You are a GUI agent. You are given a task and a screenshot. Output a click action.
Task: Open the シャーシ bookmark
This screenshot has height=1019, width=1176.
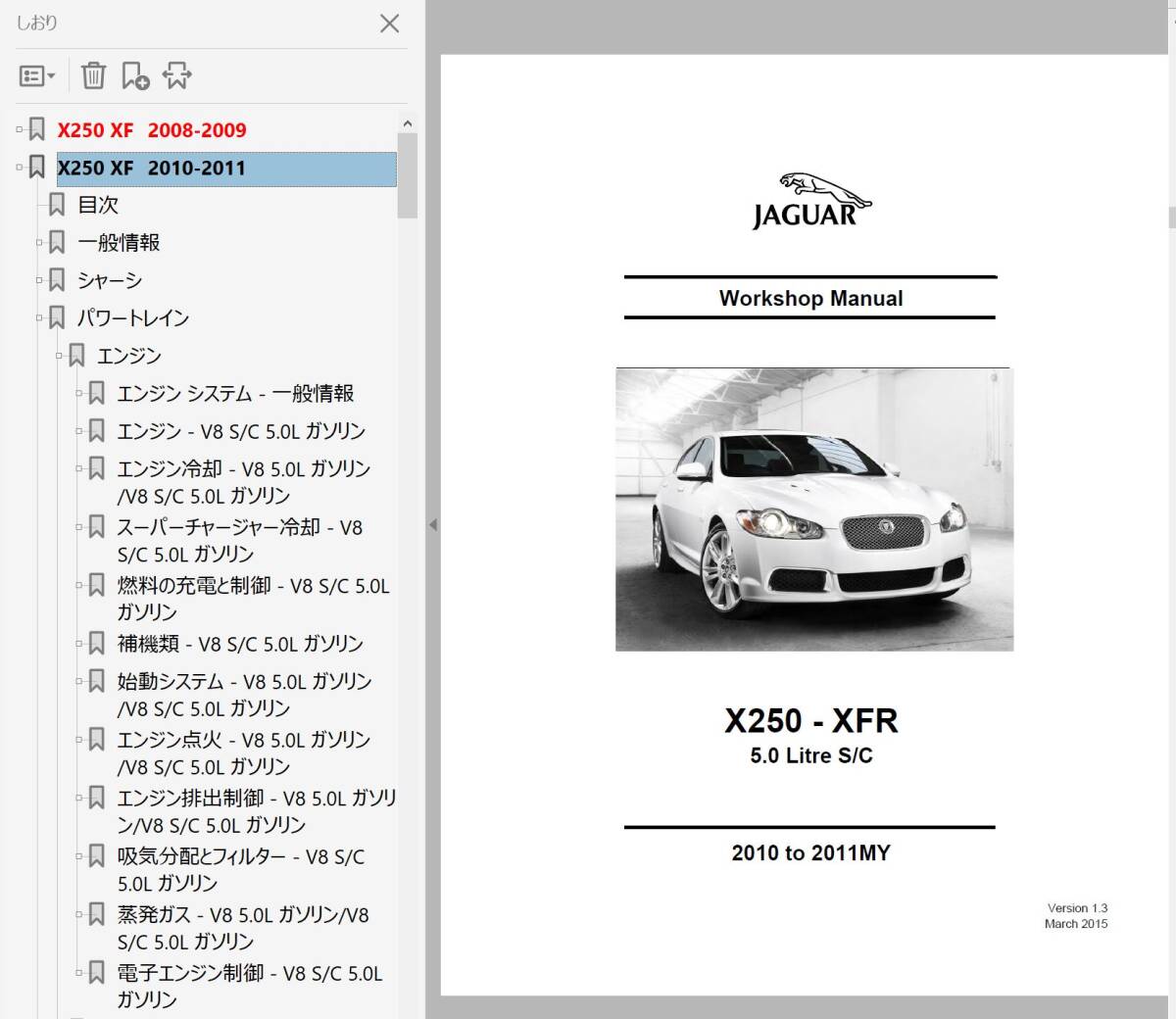coord(110,280)
